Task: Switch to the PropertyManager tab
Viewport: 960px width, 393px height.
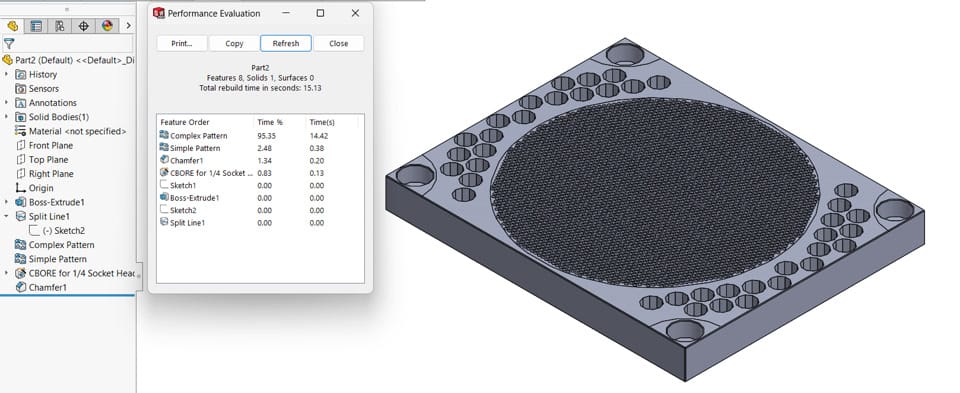Action: pos(36,26)
